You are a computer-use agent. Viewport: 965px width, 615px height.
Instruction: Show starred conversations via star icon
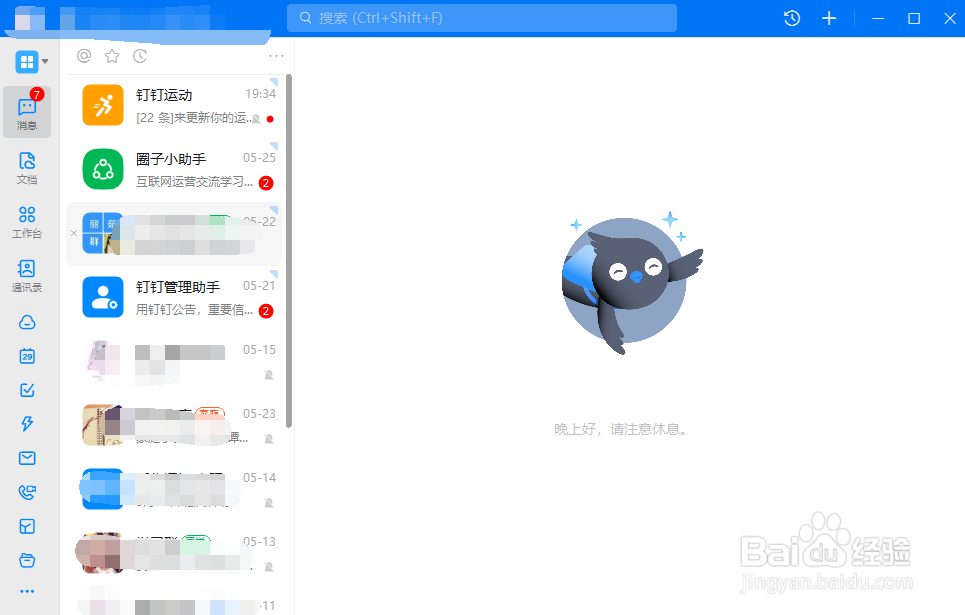[112, 56]
